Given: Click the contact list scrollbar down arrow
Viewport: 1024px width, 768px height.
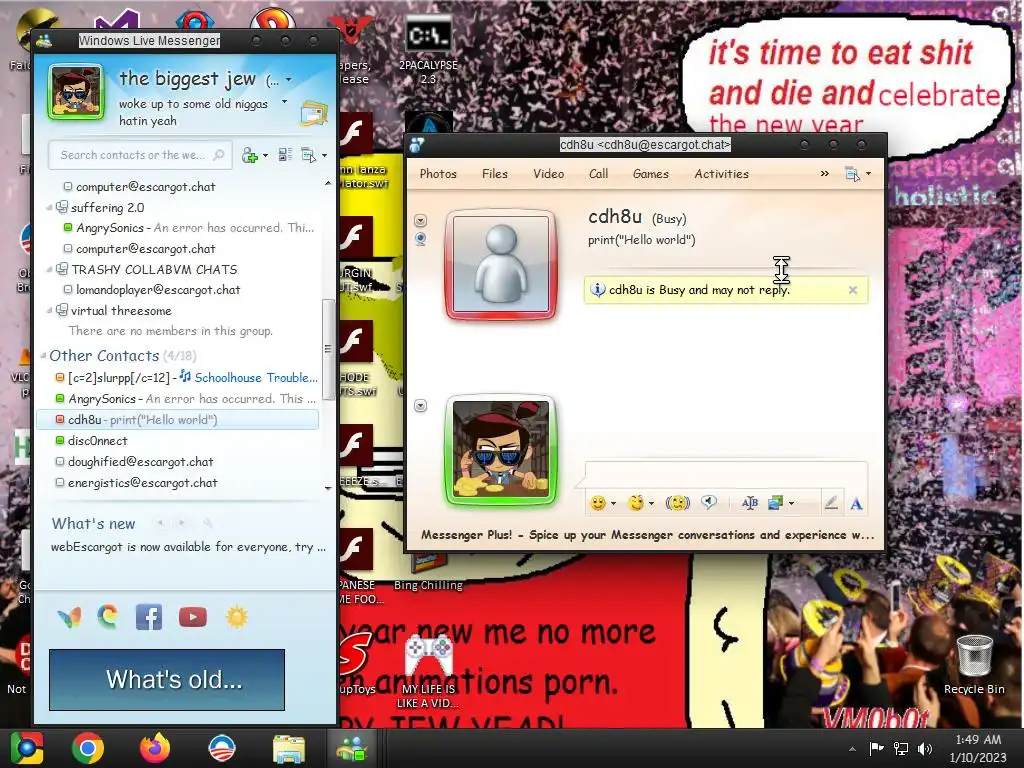Looking at the screenshot, I should pos(328,488).
